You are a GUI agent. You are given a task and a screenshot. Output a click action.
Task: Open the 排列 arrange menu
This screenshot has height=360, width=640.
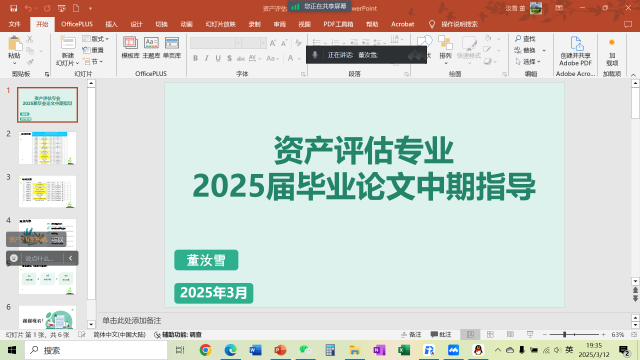tap(445, 49)
